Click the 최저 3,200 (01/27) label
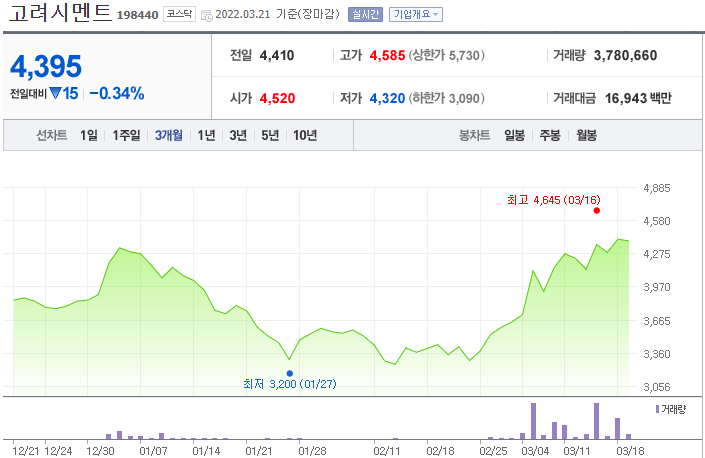Image resolution: width=705 pixels, height=458 pixels. coord(290,384)
